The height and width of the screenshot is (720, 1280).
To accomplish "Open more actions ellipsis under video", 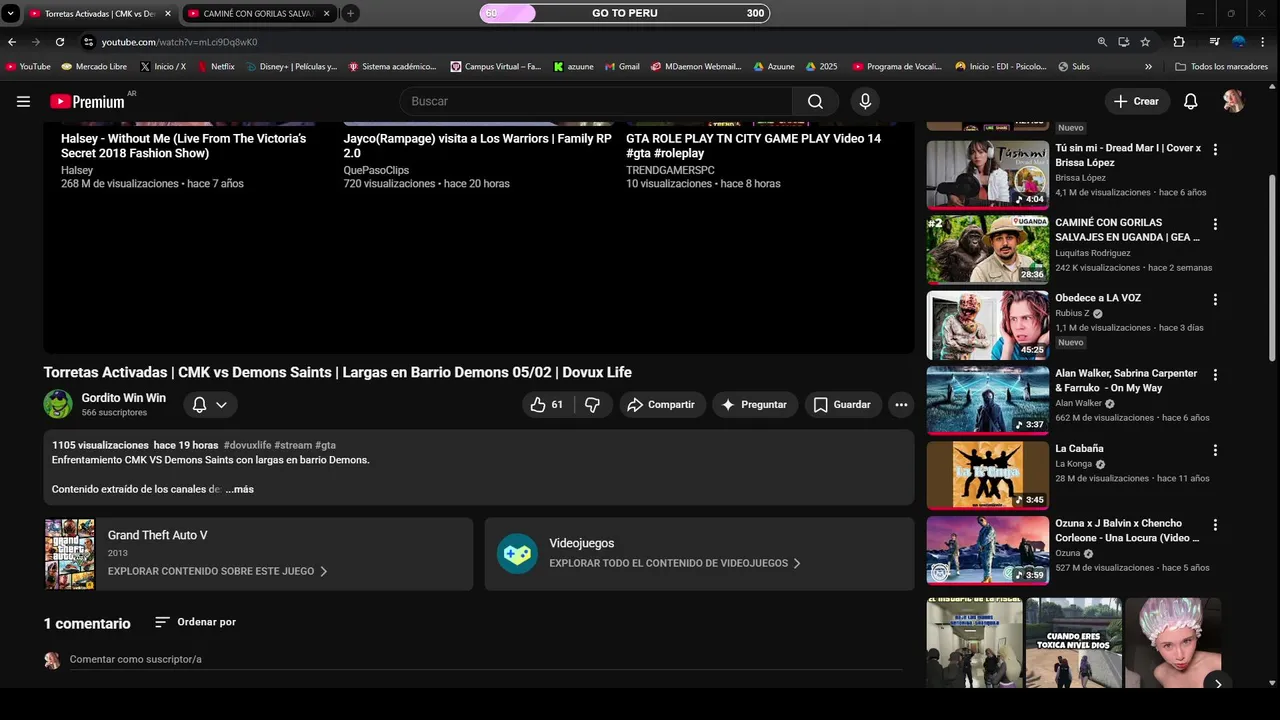I will coord(901,404).
